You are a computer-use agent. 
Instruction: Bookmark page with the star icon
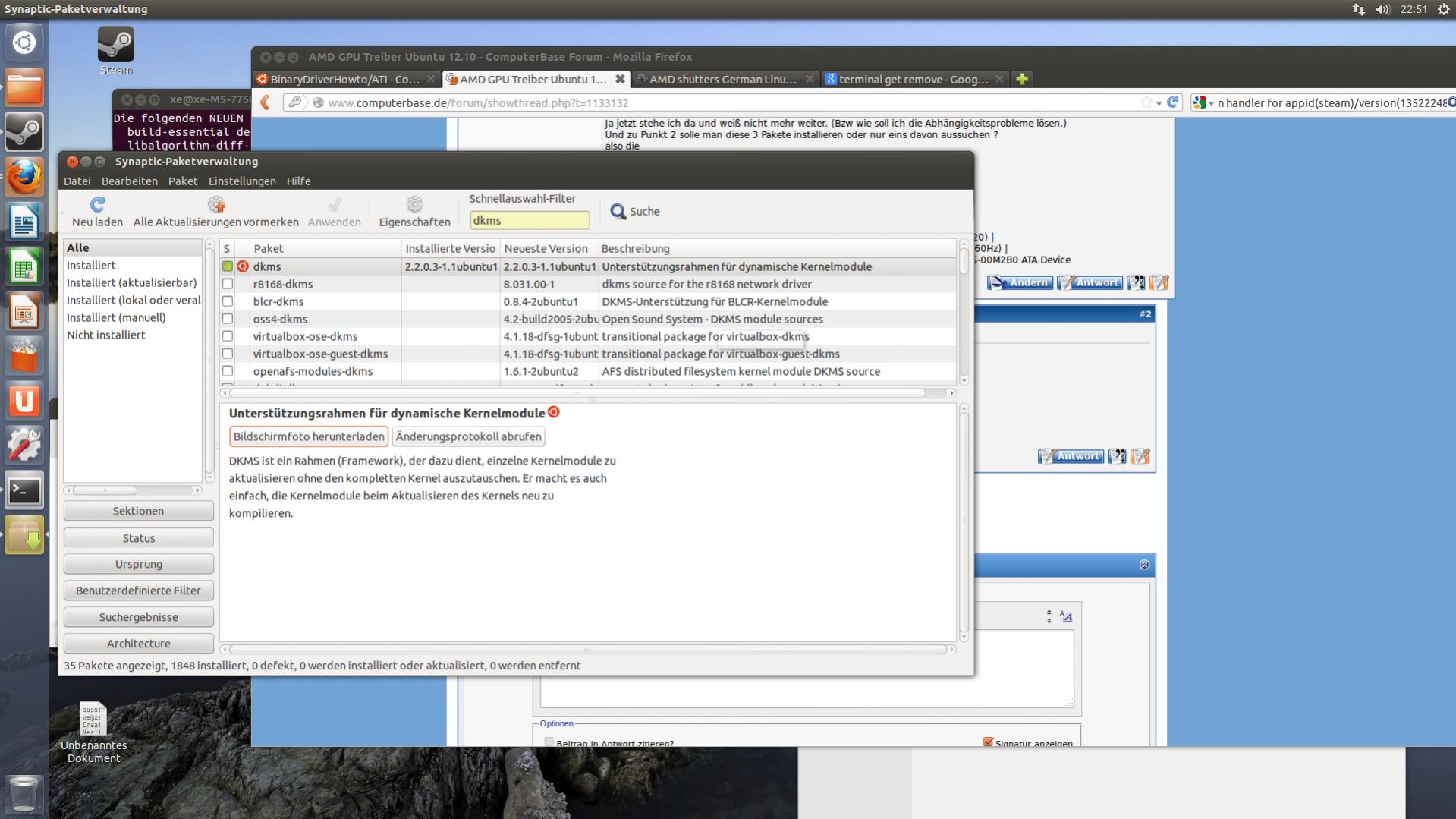(1146, 102)
